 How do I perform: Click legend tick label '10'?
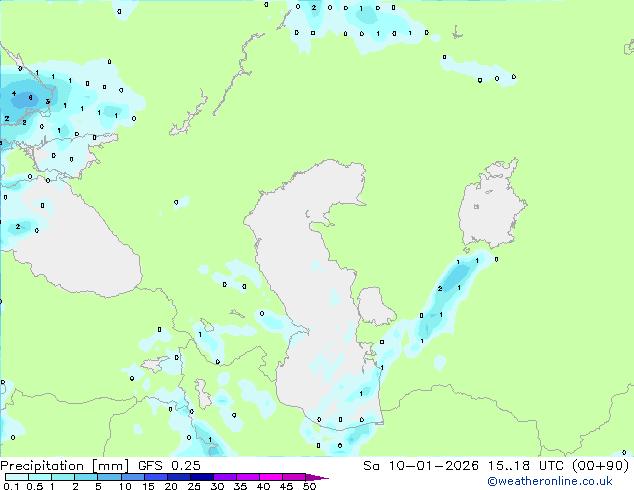coord(125,486)
